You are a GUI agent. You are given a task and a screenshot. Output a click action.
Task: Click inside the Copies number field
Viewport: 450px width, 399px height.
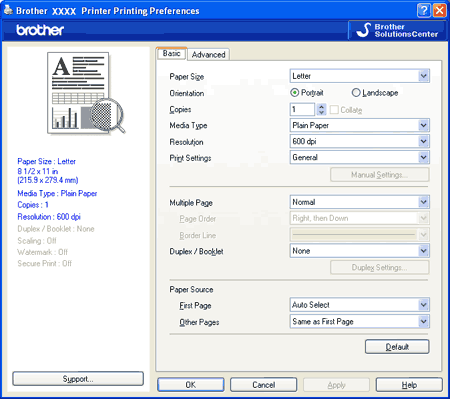coord(303,109)
